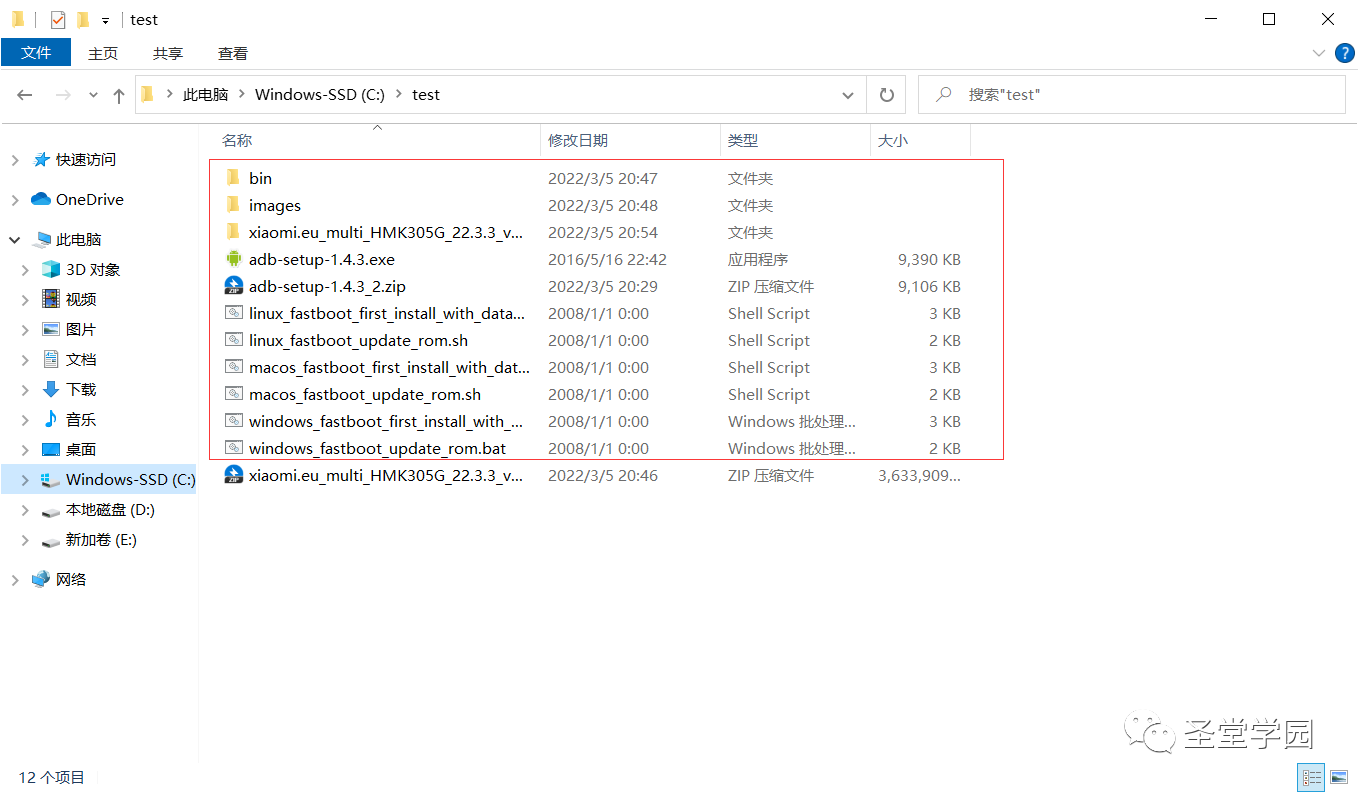Click the 图片 pictures icon

pyautogui.click(x=51, y=329)
